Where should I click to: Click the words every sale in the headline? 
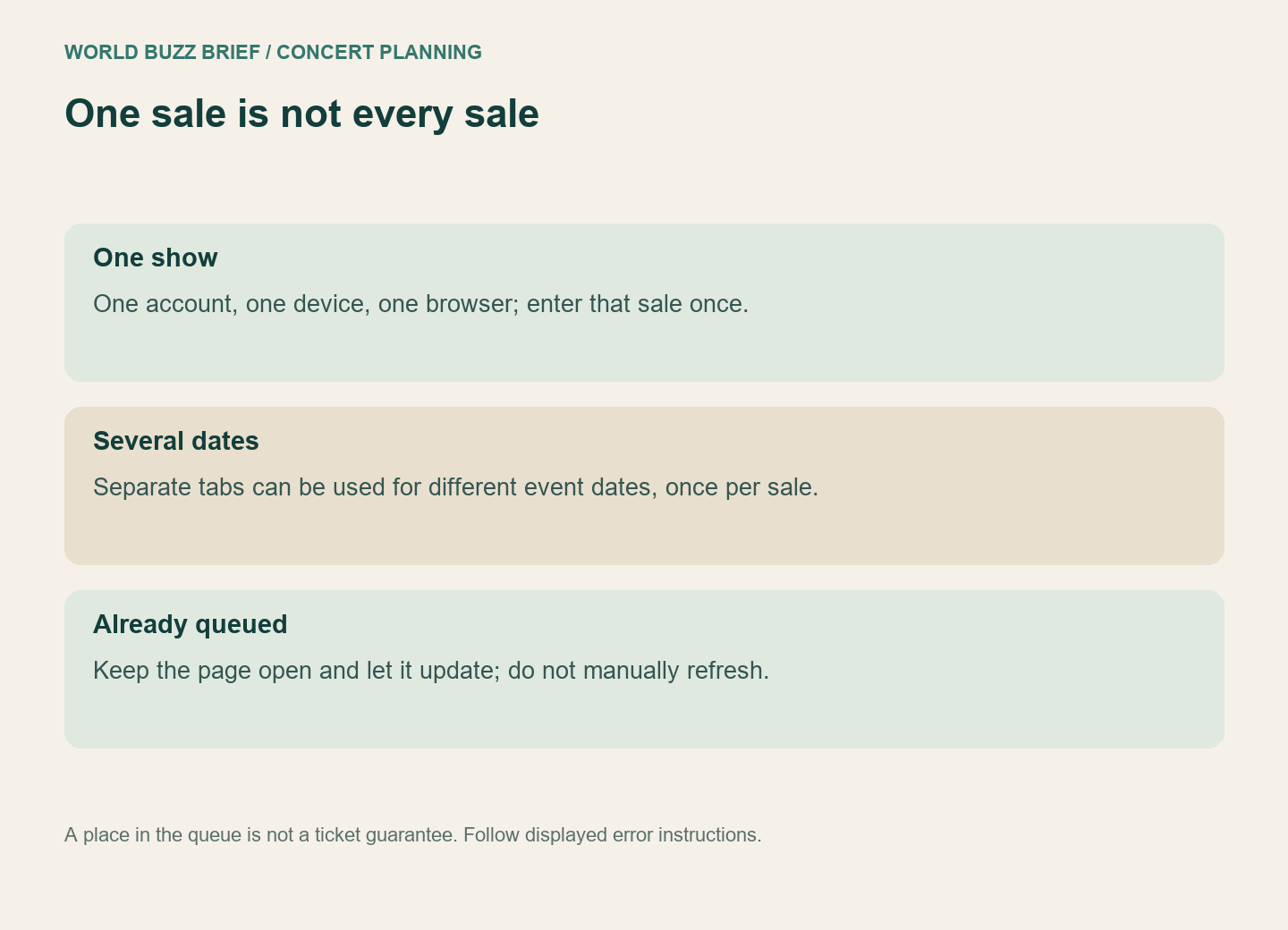point(446,114)
